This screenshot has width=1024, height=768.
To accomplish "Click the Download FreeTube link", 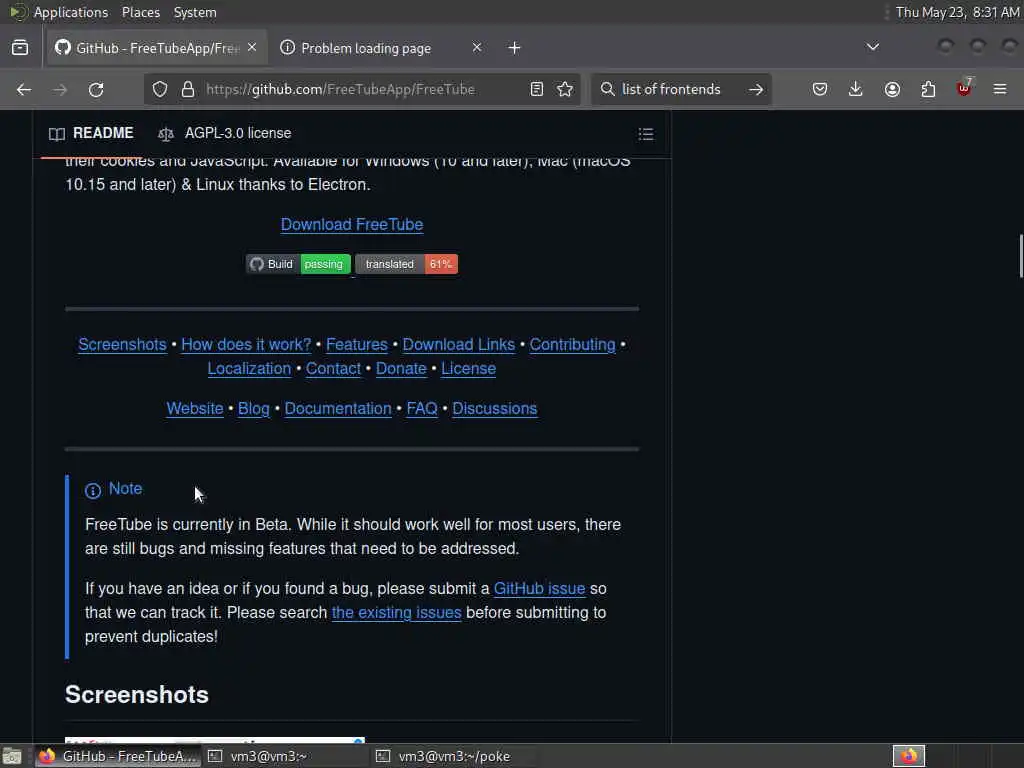I will click(x=352, y=225).
